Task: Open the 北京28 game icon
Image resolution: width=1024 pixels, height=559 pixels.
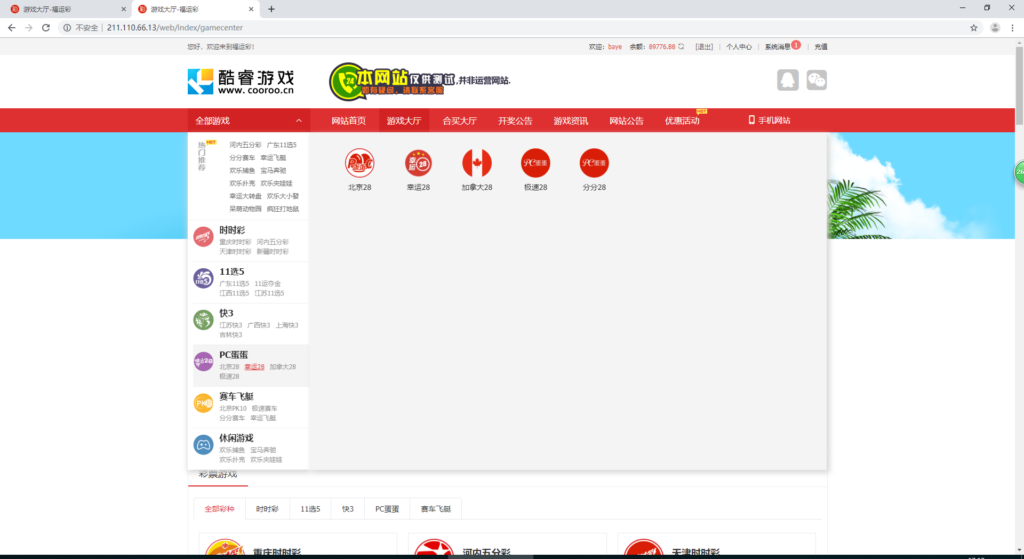Action: tap(360, 162)
